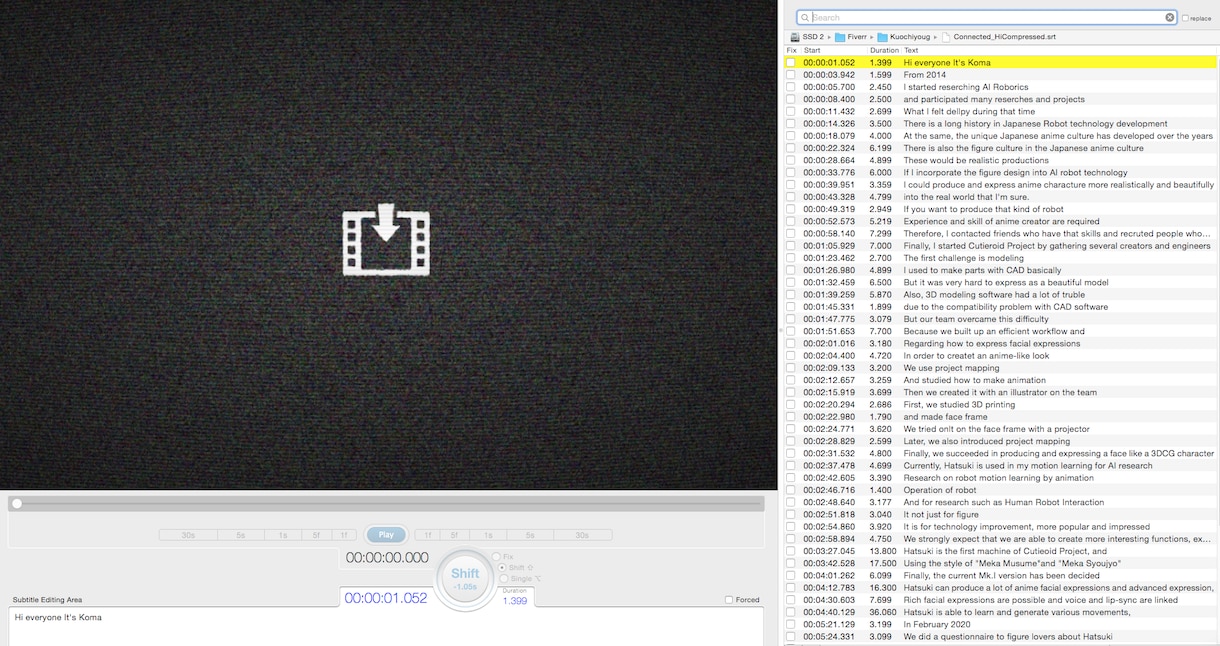The image size is (1220, 646).
Task: Step back 1 frame
Action: (344, 535)
